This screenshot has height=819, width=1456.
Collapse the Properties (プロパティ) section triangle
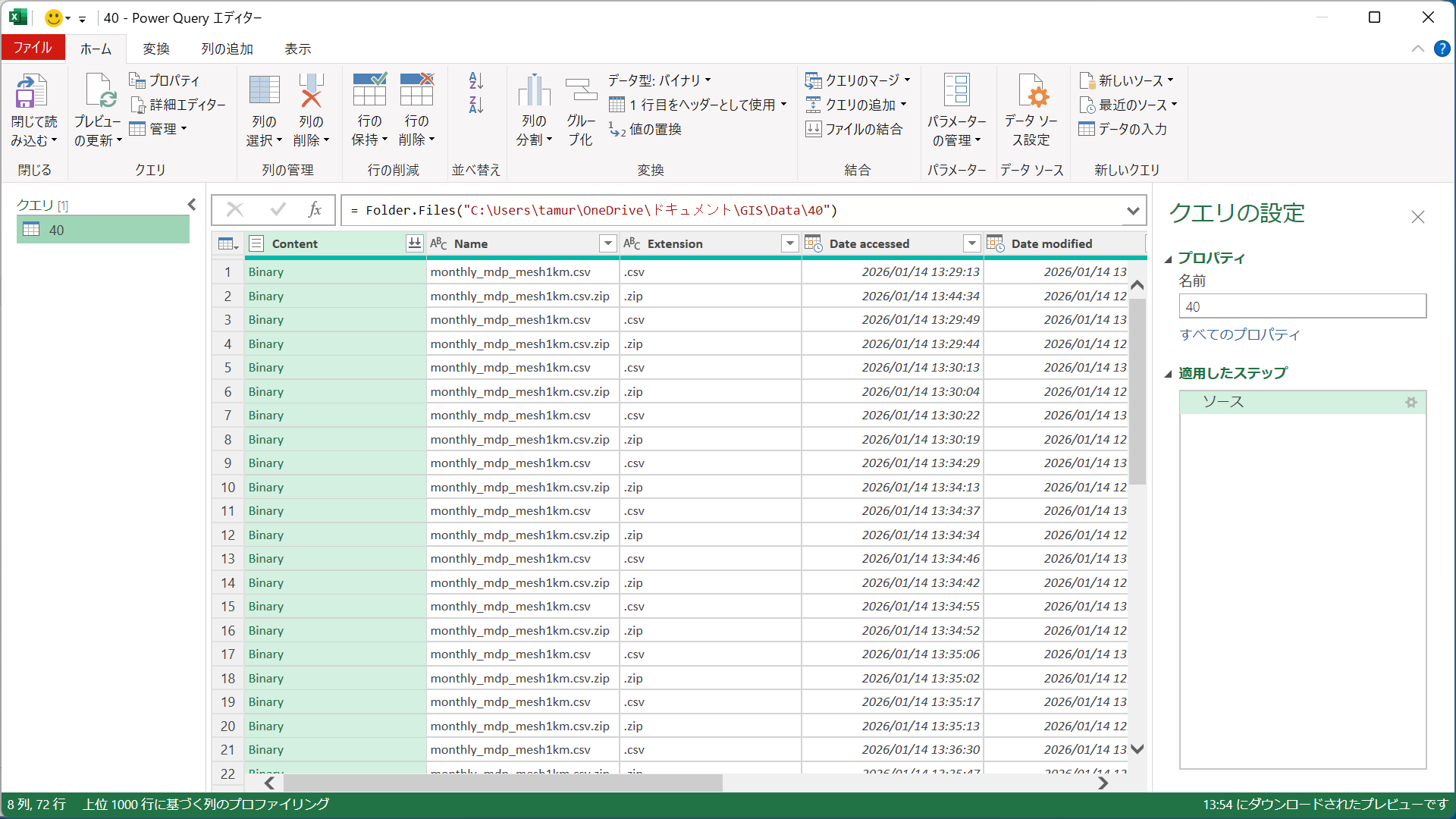pyautogui.click(x=1169, y=259)
